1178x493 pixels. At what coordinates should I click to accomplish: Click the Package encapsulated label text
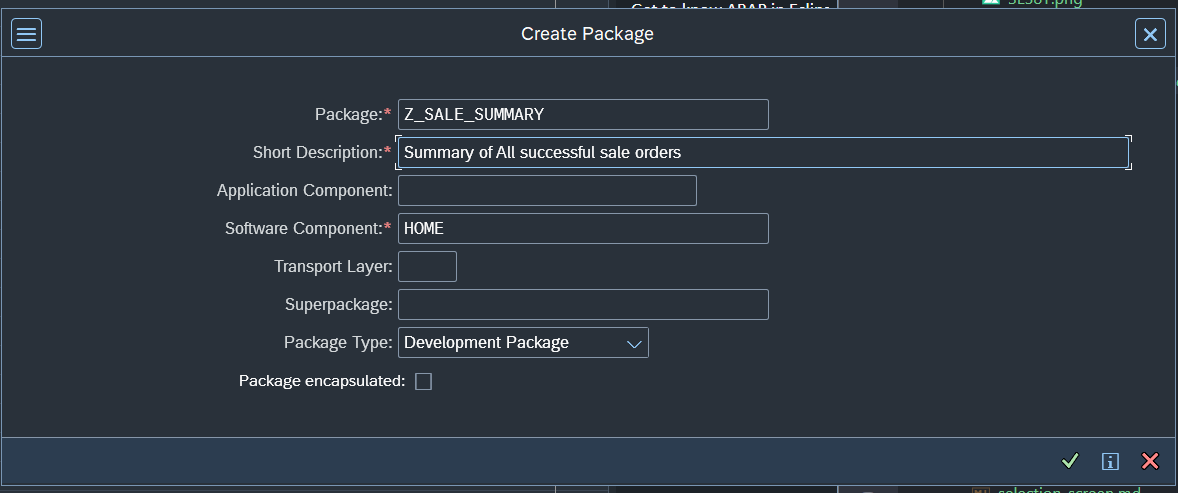(x=321, y=381)
